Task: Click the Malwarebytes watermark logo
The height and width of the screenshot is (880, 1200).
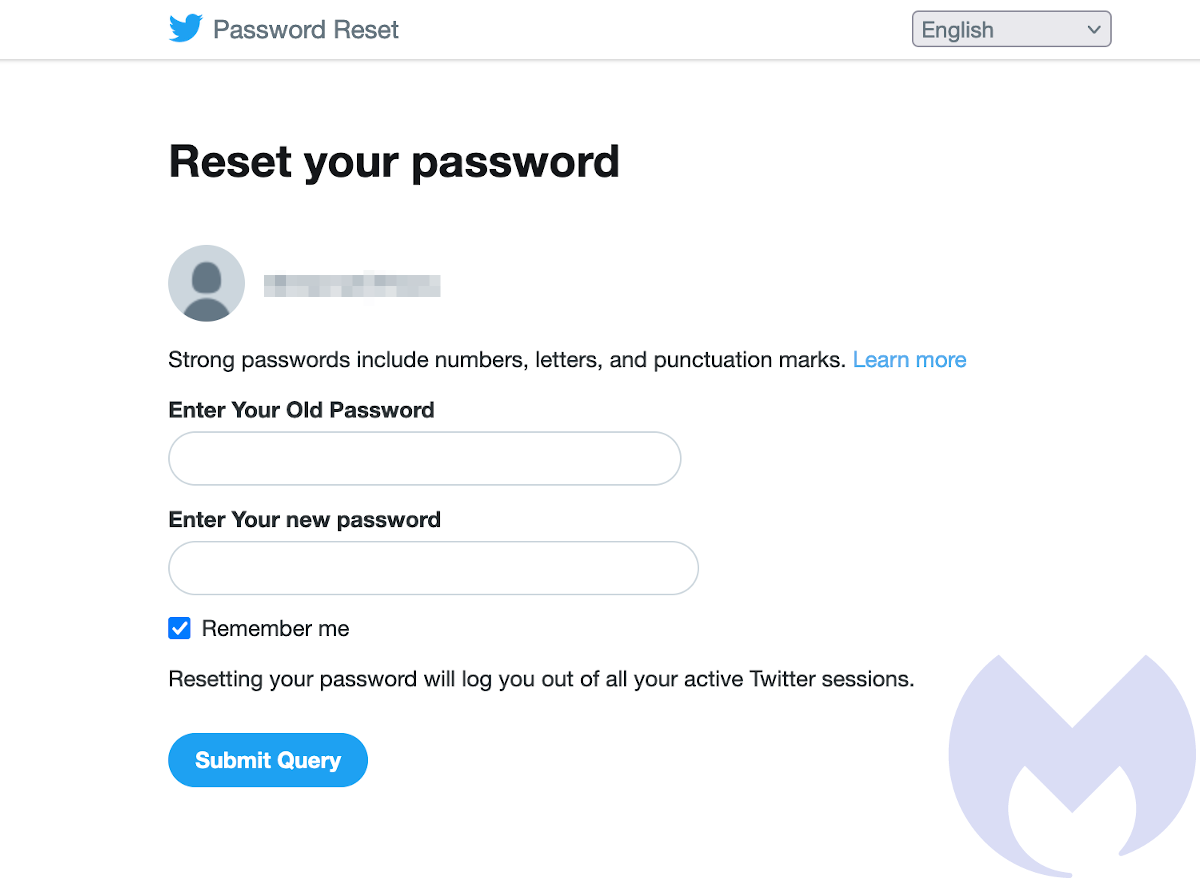Action: 1072,765
